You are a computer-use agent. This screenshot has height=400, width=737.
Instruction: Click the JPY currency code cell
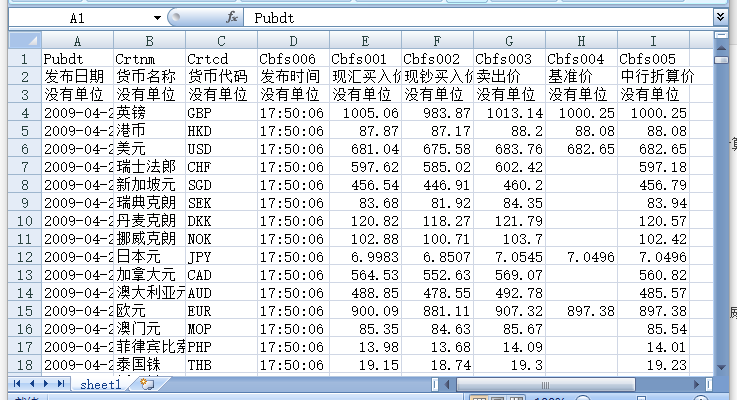pyautogui.click(x=221, y=257)
